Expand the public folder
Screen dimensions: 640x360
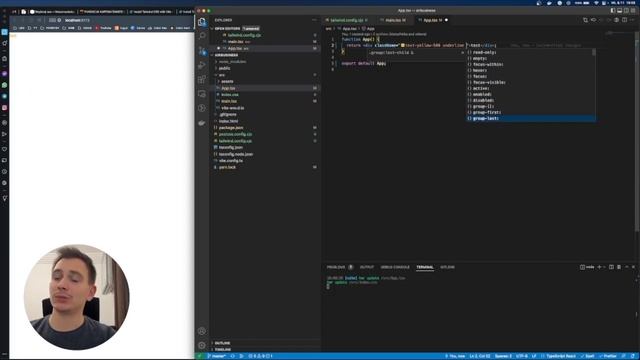coord(224,68)
